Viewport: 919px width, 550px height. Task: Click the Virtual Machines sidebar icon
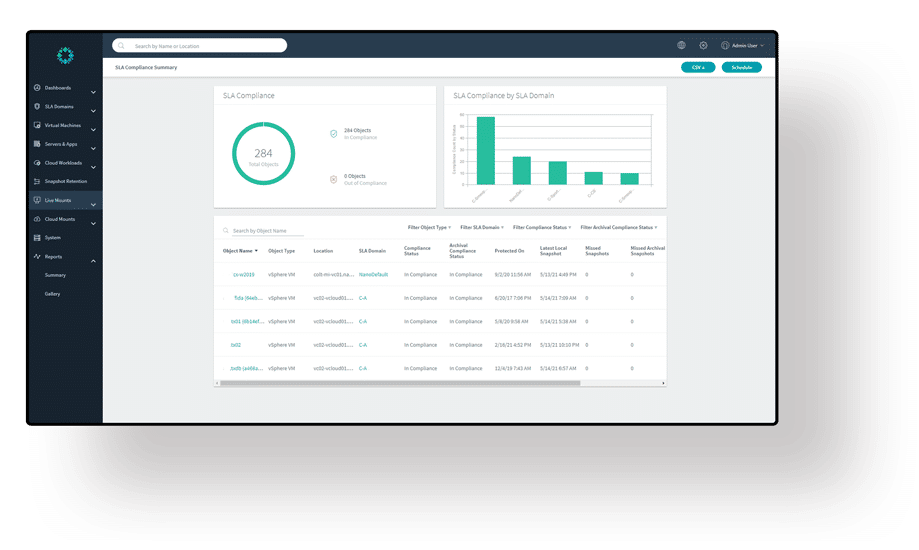tap(37, 125)
